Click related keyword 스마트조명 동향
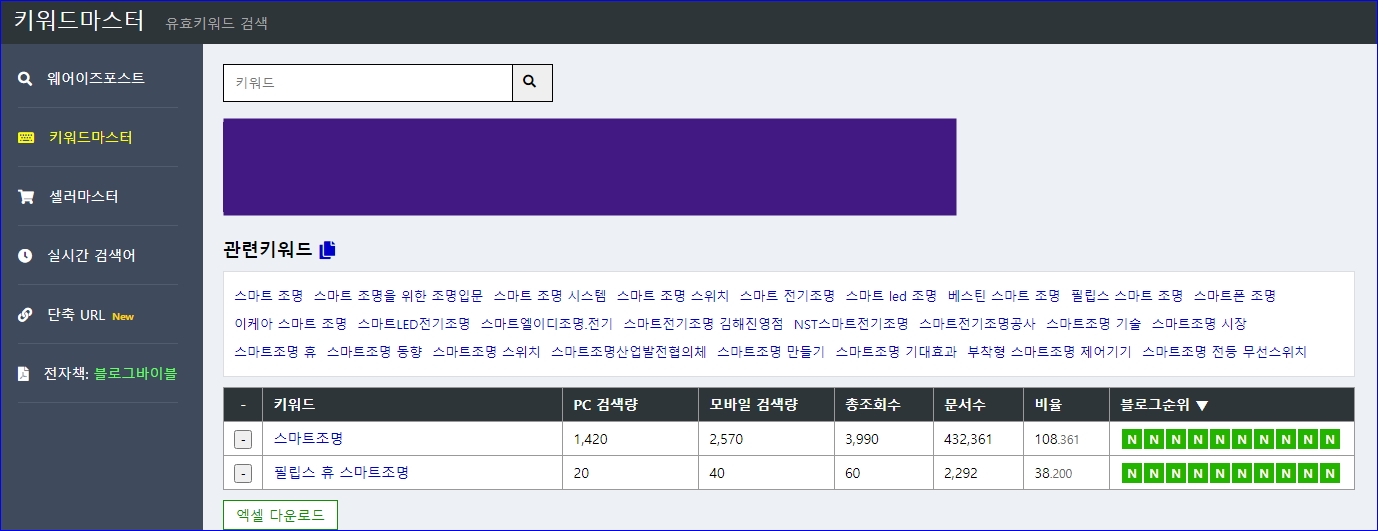The height and width of the screenshot is (531, 1378). (374, 351)
